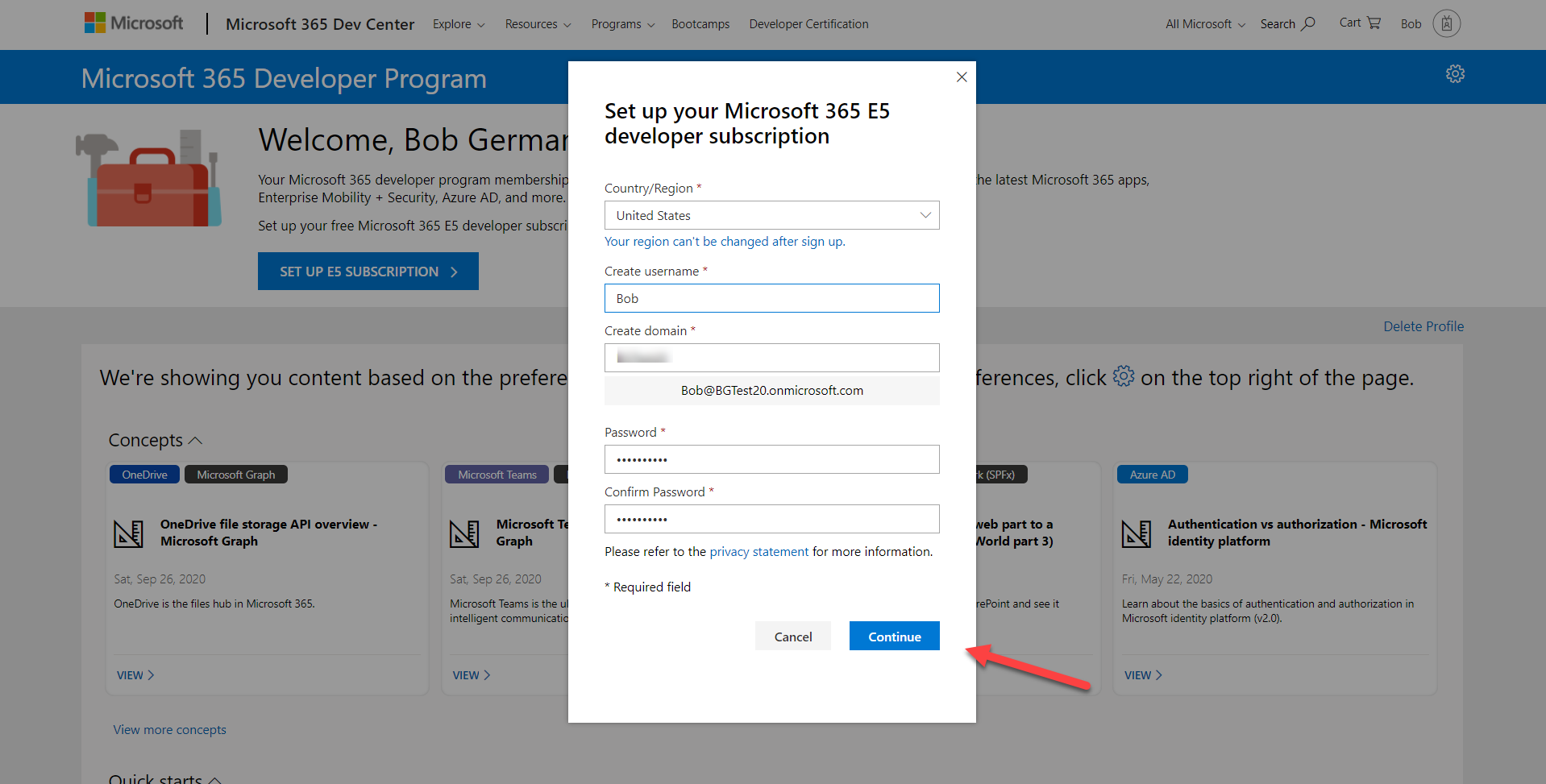1546x784 pixels.
Task: Click the document icon for OneDrive article
Action: (x=129, y=533)
